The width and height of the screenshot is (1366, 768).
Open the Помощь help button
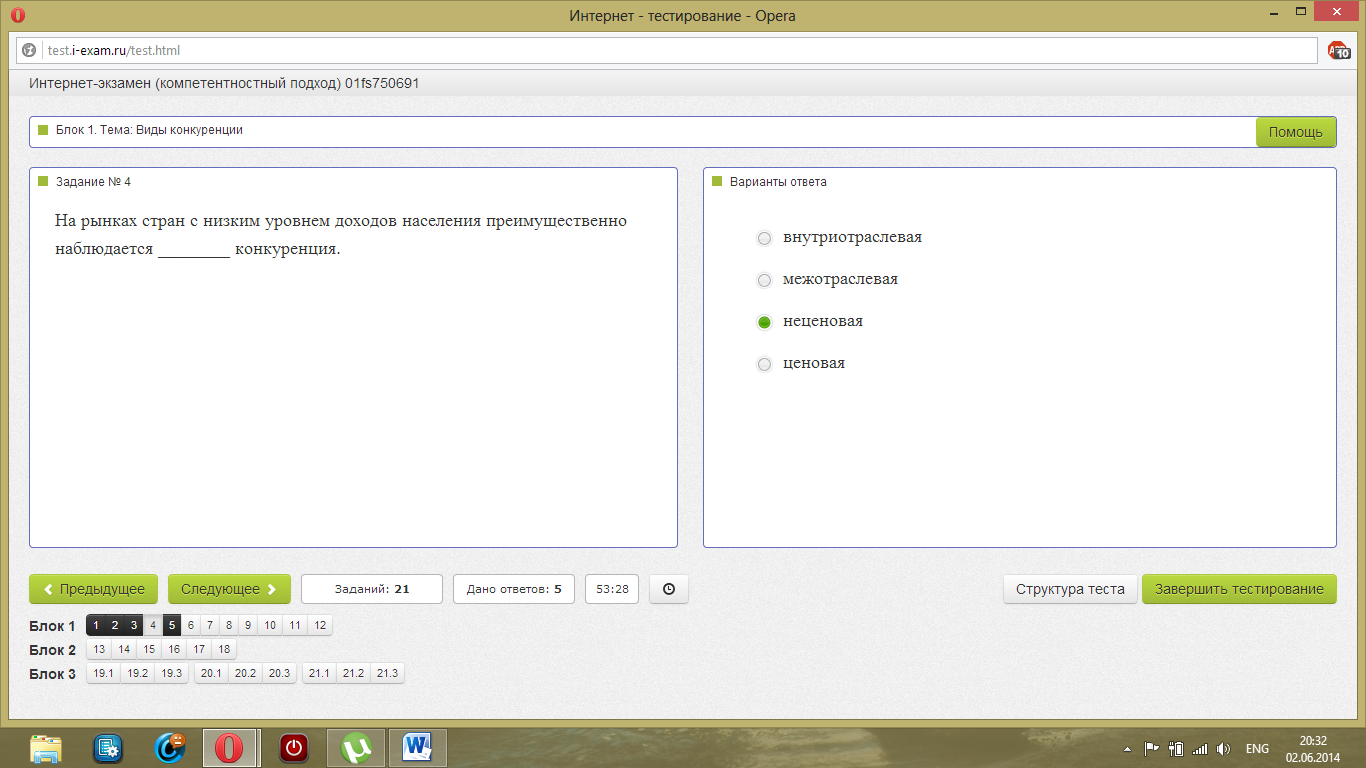[1295, 132]
